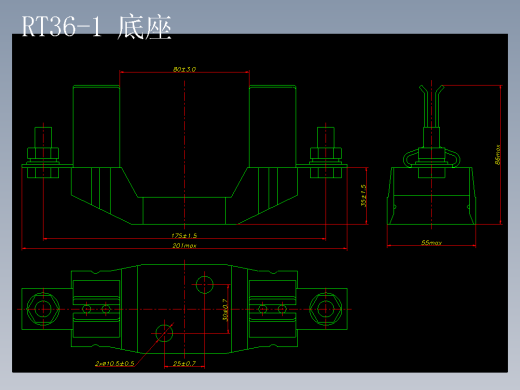Click the upper mounting hole circle in plan view
Screen dimensions: 520x390
tap(204, 285)
